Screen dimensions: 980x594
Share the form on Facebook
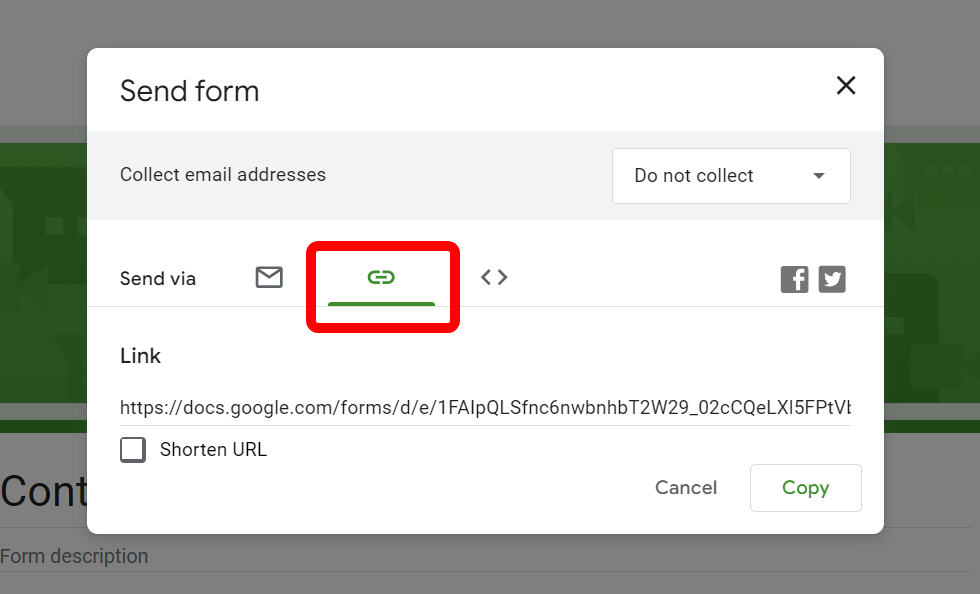[794, 279]
